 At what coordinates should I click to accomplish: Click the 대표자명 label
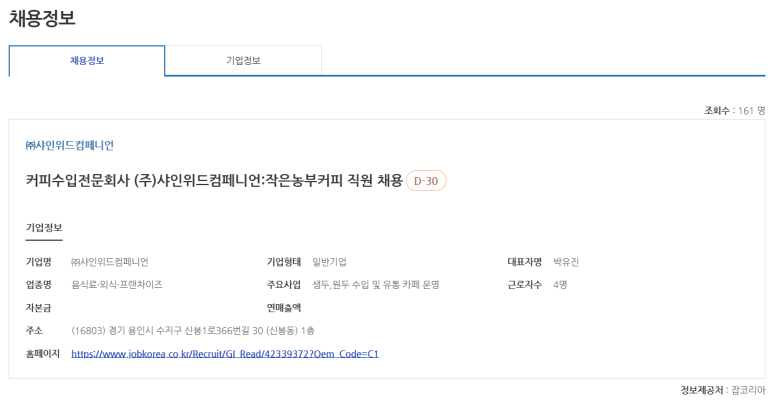click(x=525, y=262)
